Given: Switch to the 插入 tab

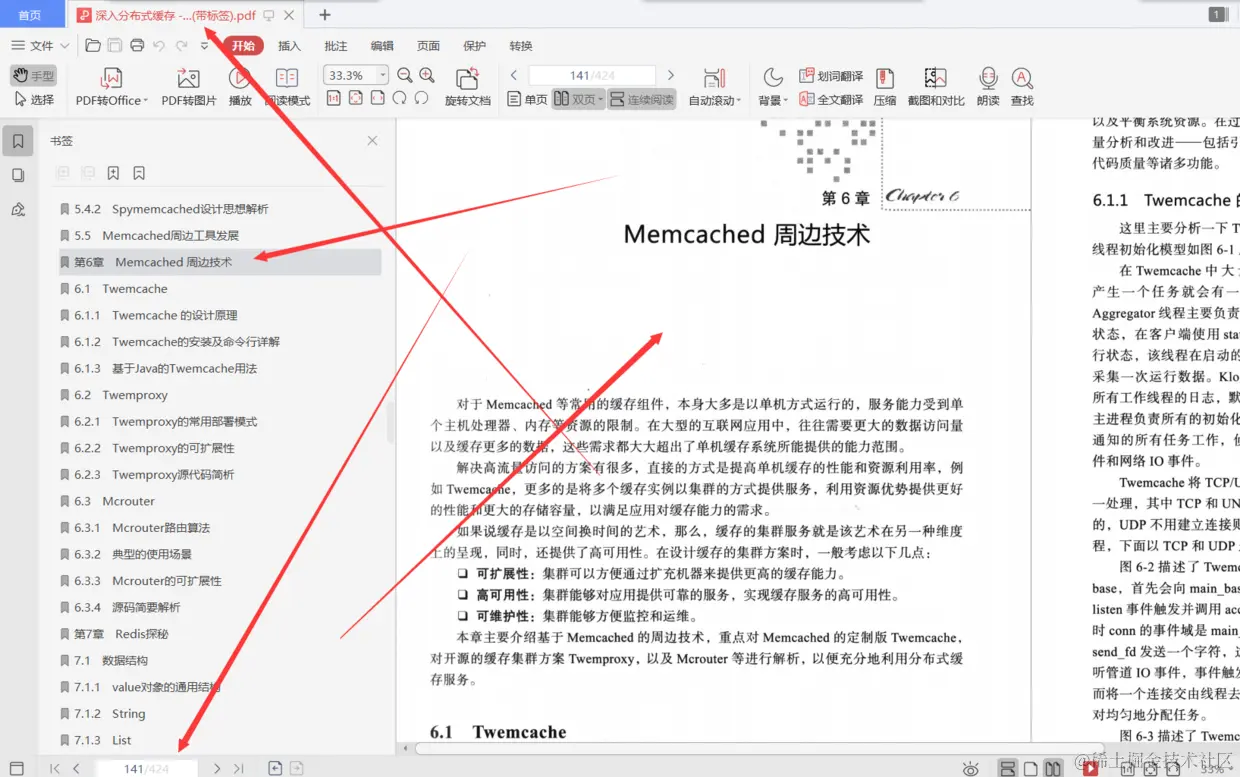Looking at the screenshot, I should pyautogui.click(x=289, y=46).
